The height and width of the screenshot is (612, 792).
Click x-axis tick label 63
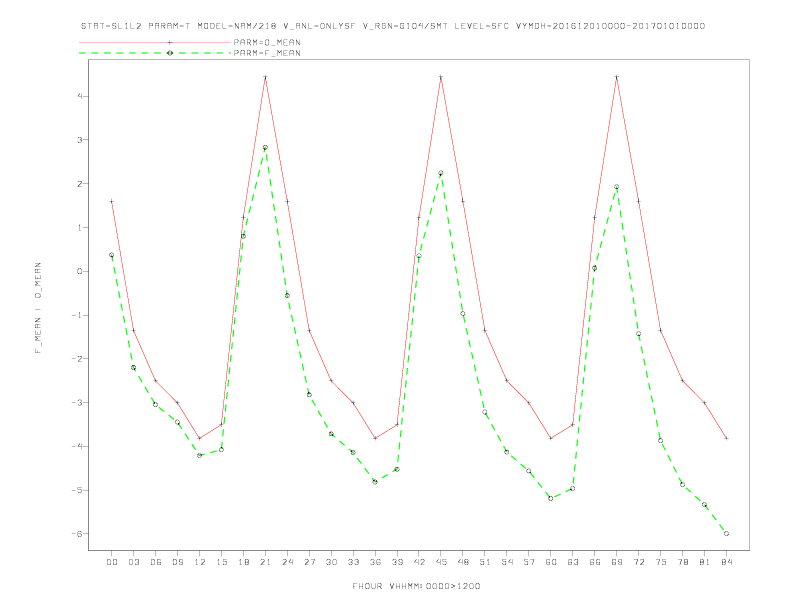573,562
